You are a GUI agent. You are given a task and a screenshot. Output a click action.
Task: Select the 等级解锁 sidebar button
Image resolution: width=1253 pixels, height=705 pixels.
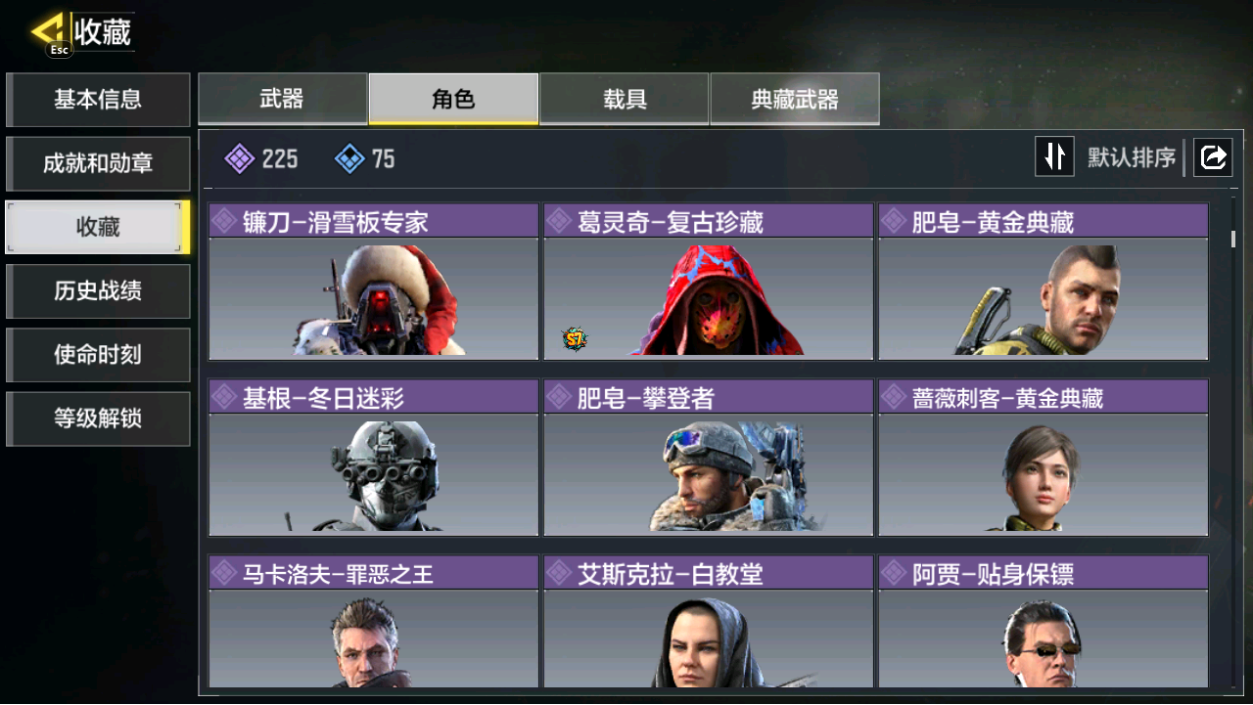[x=98, y=419]
